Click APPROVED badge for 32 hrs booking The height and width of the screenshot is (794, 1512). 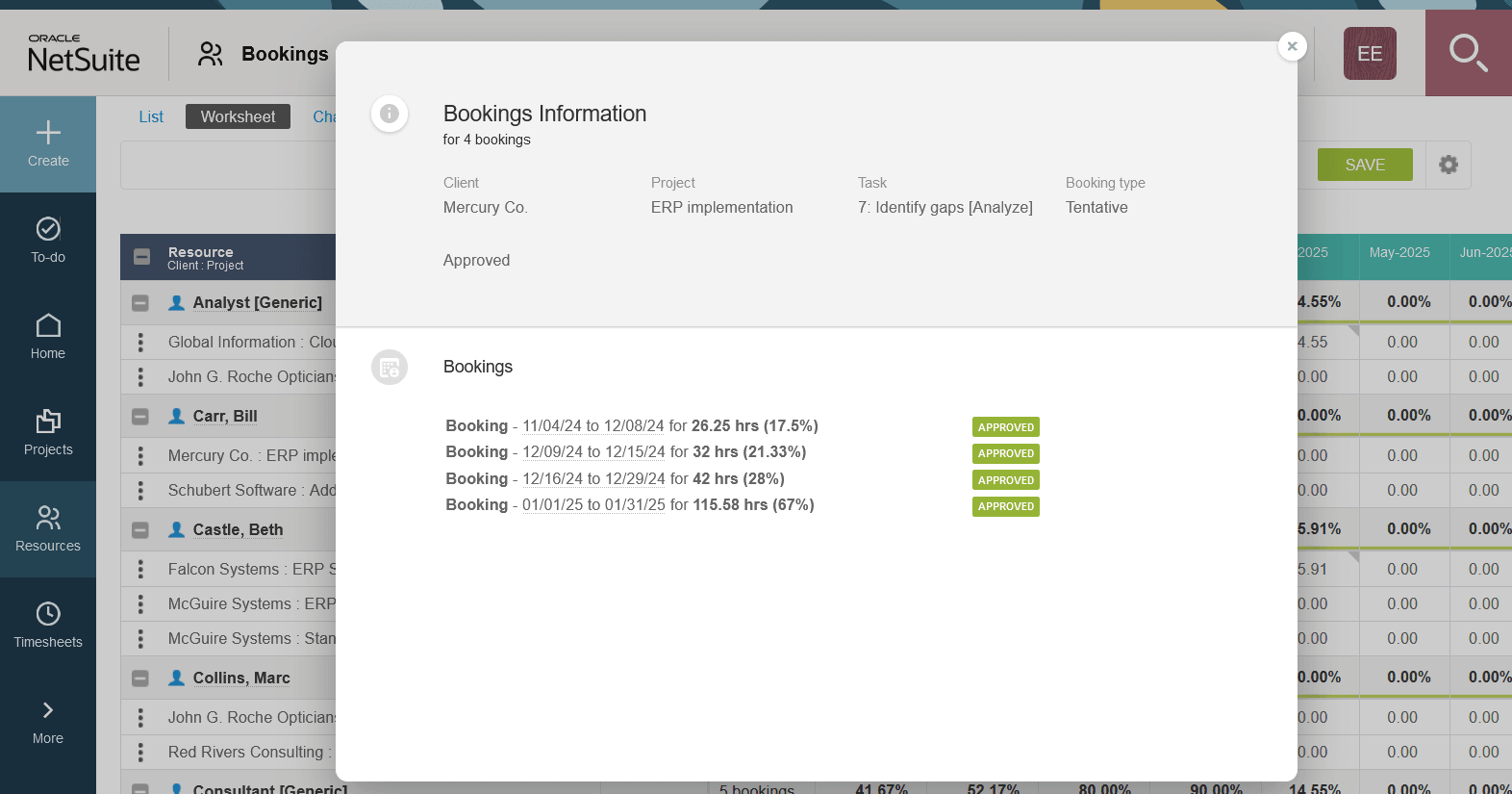pyautogui.click(x=1006, y=453)
